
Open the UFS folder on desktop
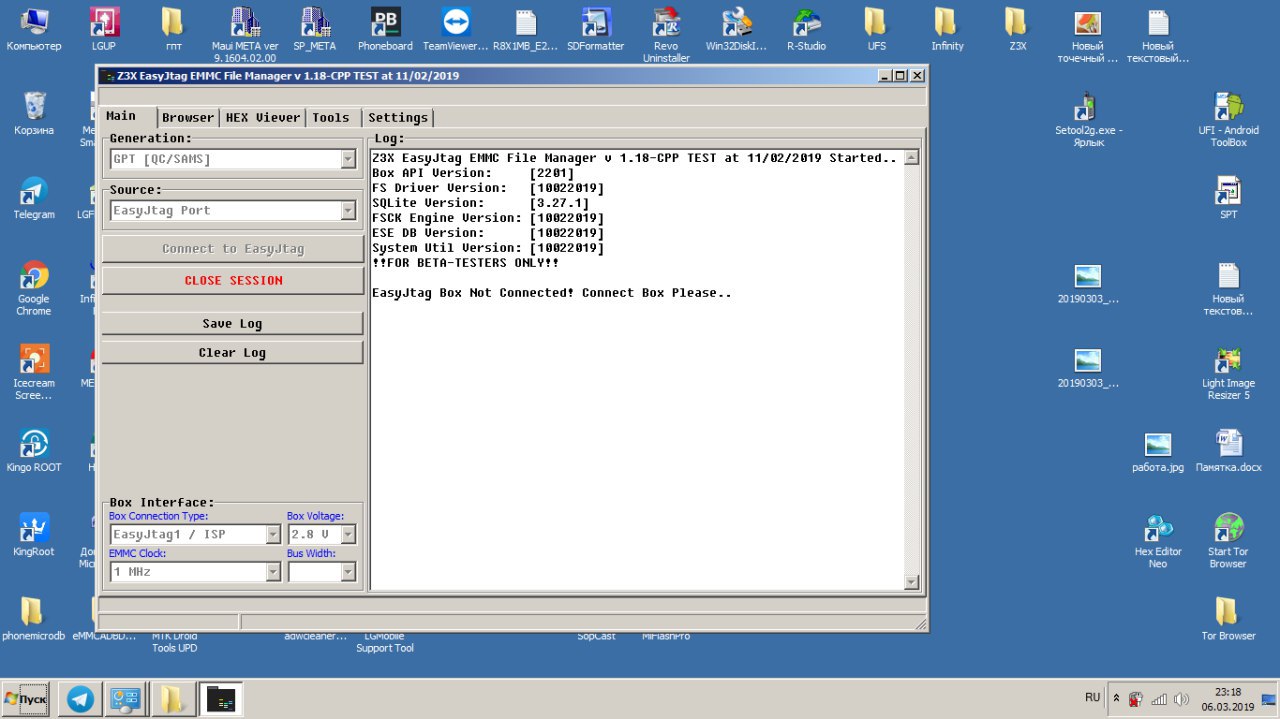(876, 30)
